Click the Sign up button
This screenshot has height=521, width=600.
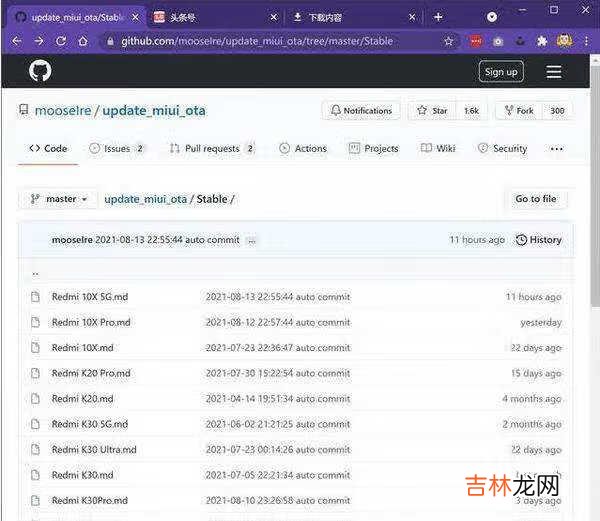500,72
